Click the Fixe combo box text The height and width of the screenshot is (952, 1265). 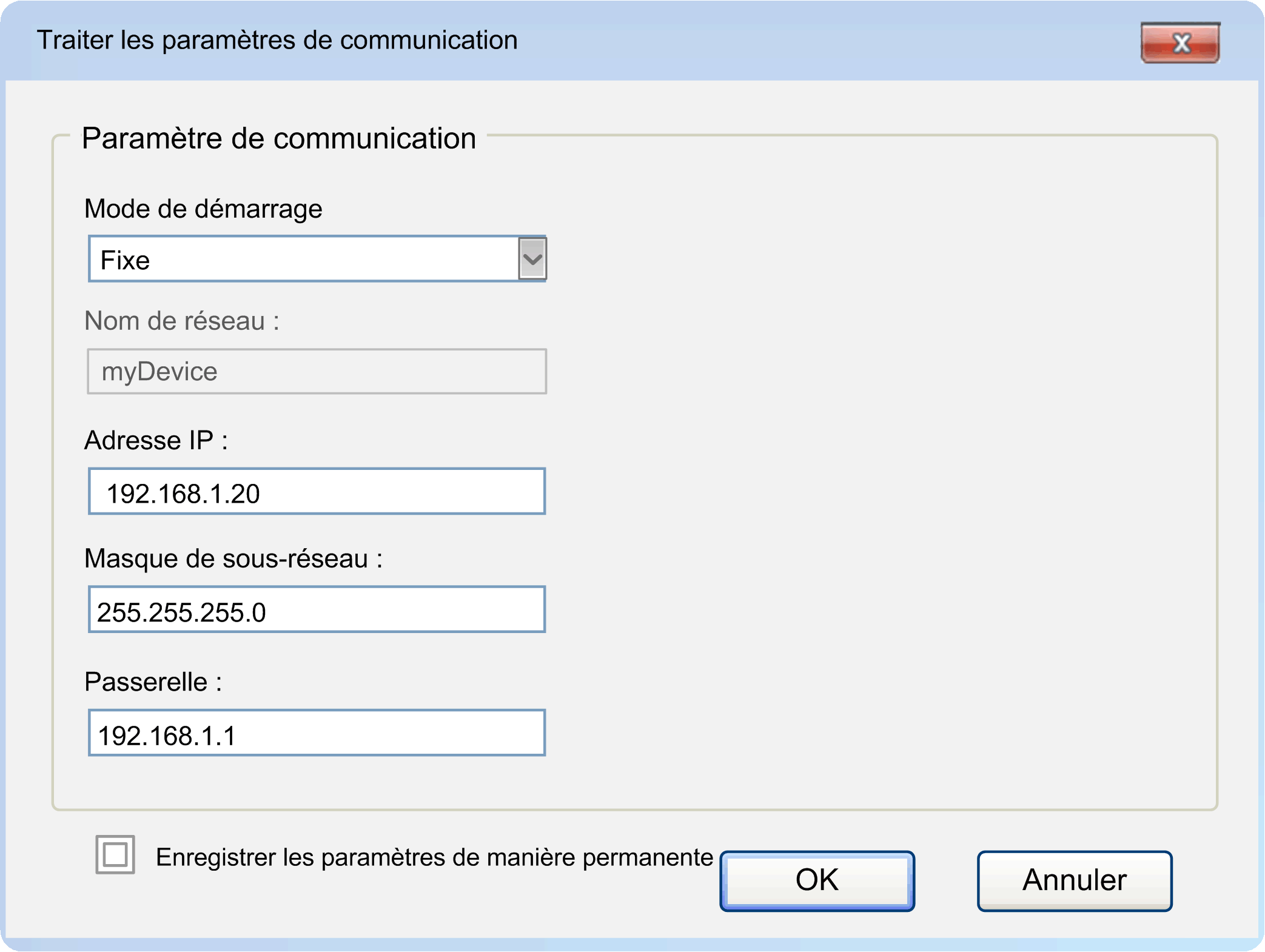(x=125, y=260)
